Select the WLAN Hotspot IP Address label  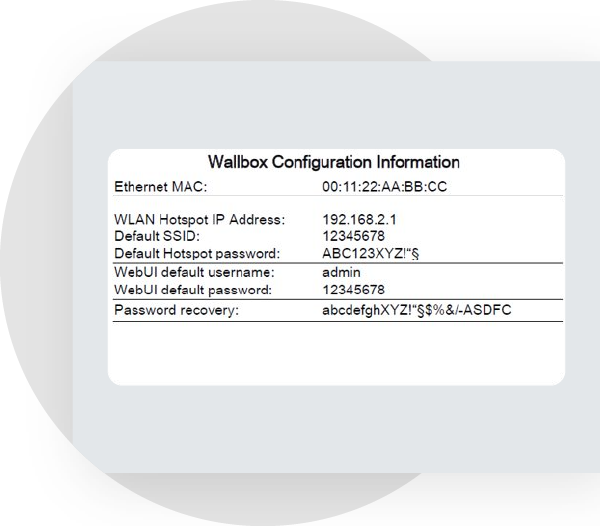[x=200, y=219]
